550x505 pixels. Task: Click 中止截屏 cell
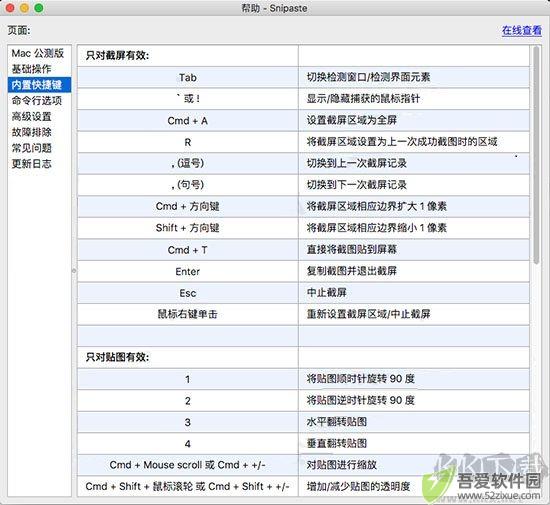click(414, 293)
